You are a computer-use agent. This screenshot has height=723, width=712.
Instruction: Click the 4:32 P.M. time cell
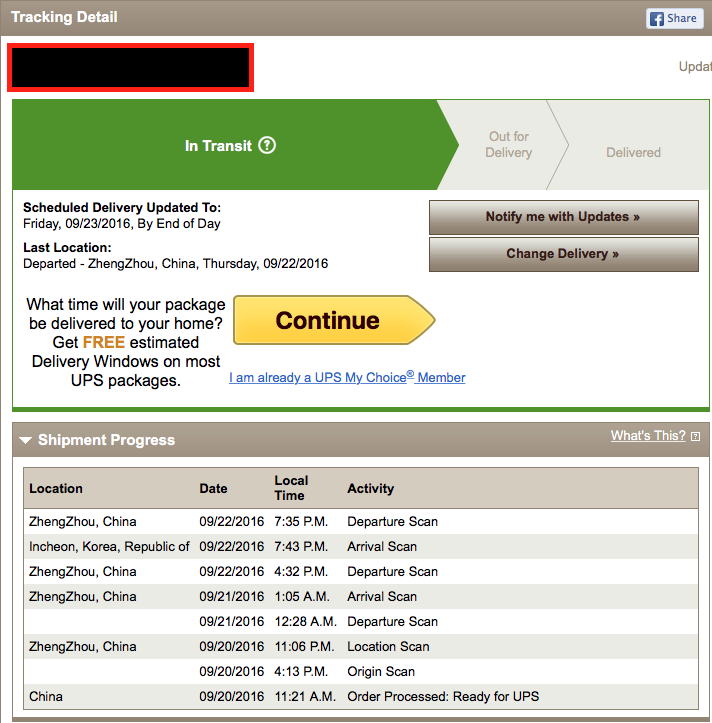coord(301,571)
